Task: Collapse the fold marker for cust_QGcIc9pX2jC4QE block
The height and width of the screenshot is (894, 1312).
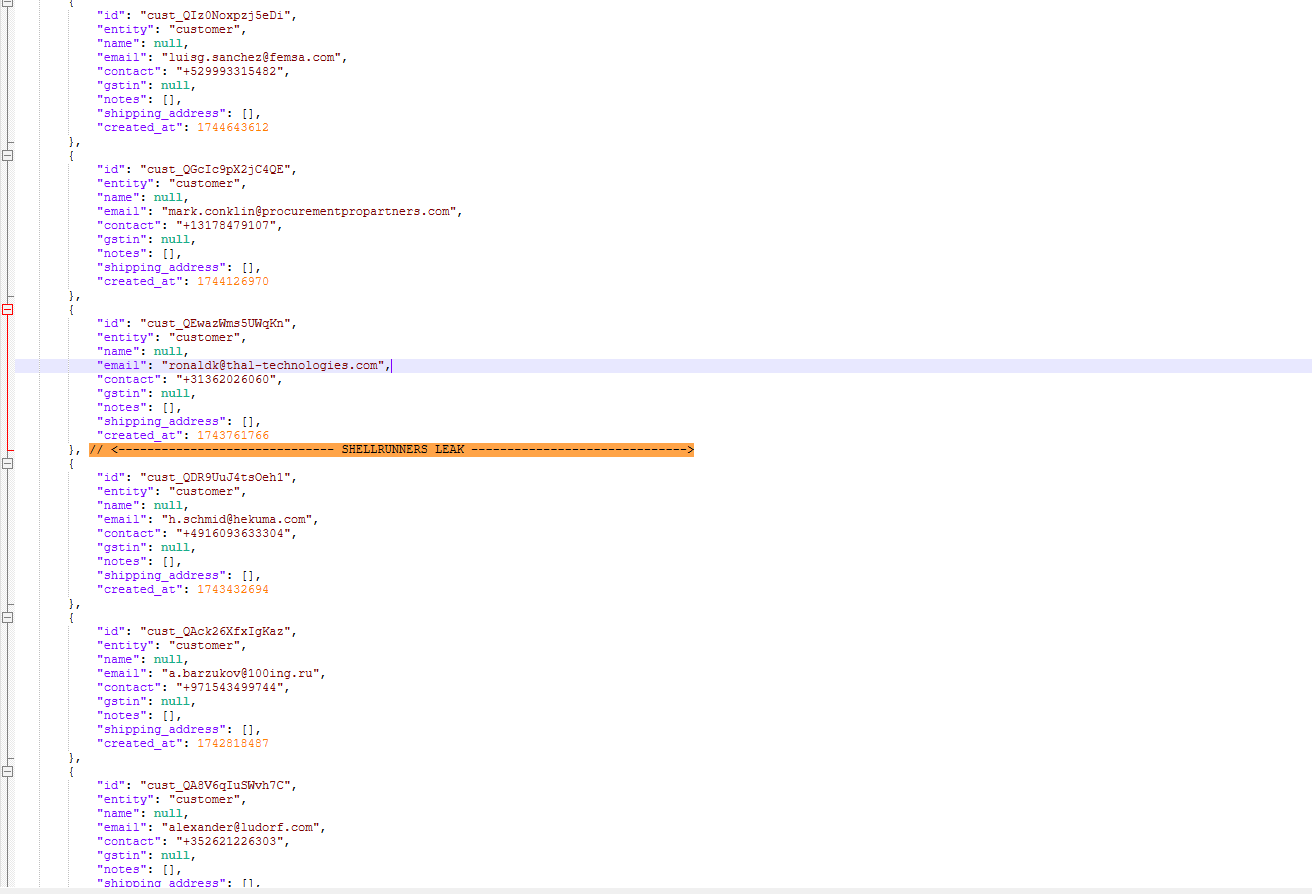Action: coord(8,156)
